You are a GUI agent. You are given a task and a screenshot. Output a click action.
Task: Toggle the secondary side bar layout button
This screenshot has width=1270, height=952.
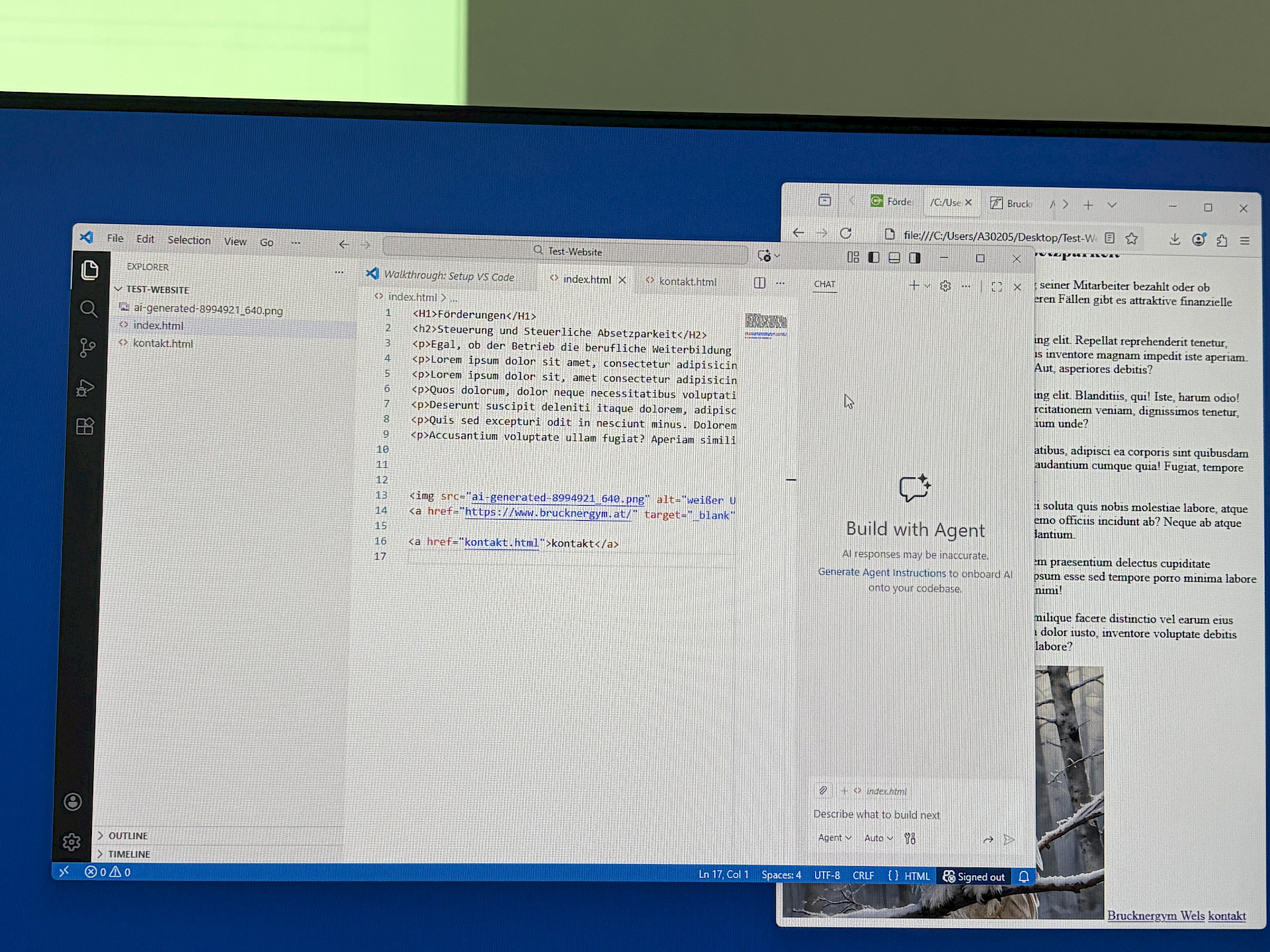(915, 258)
